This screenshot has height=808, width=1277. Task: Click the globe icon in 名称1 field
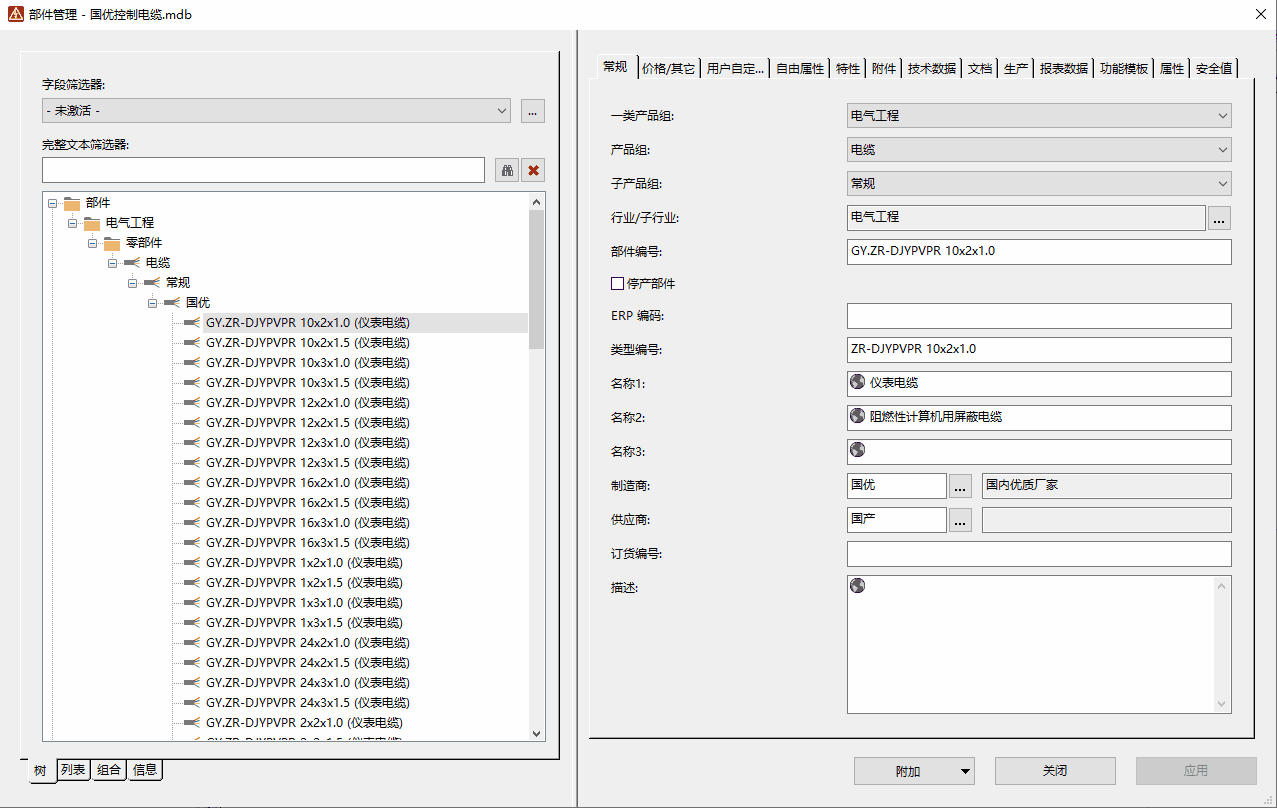857,382
